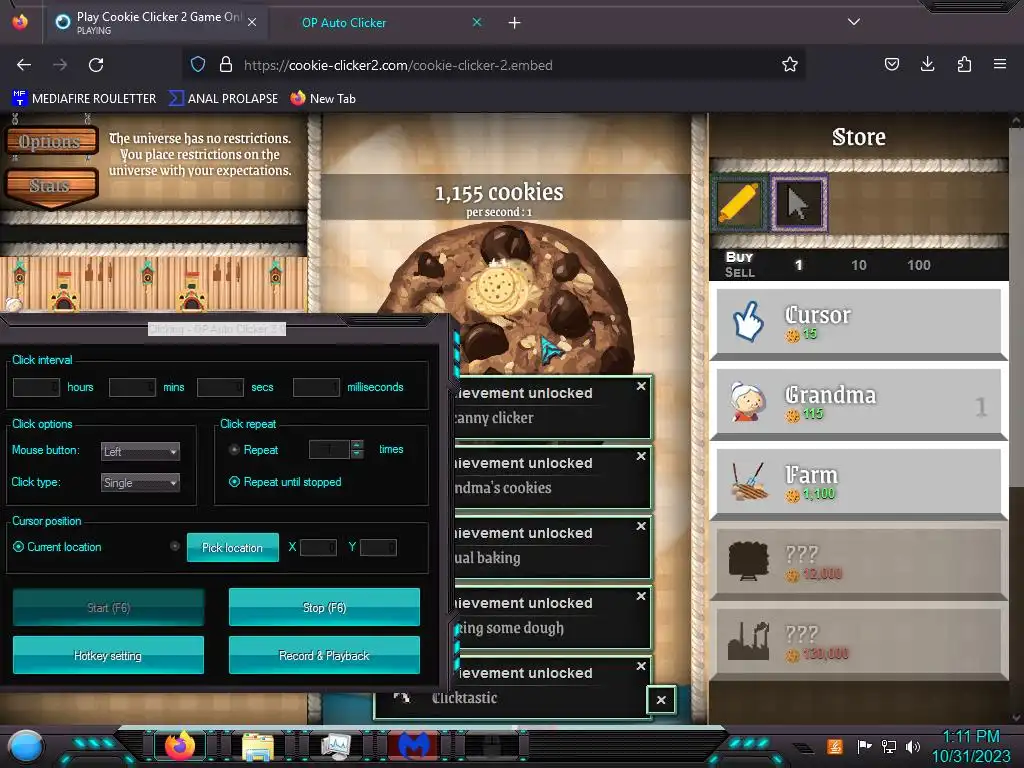Viewport: 1024px width, 768px height.
Task: Open the Firefox downloads panel
Action: (928, 64)
